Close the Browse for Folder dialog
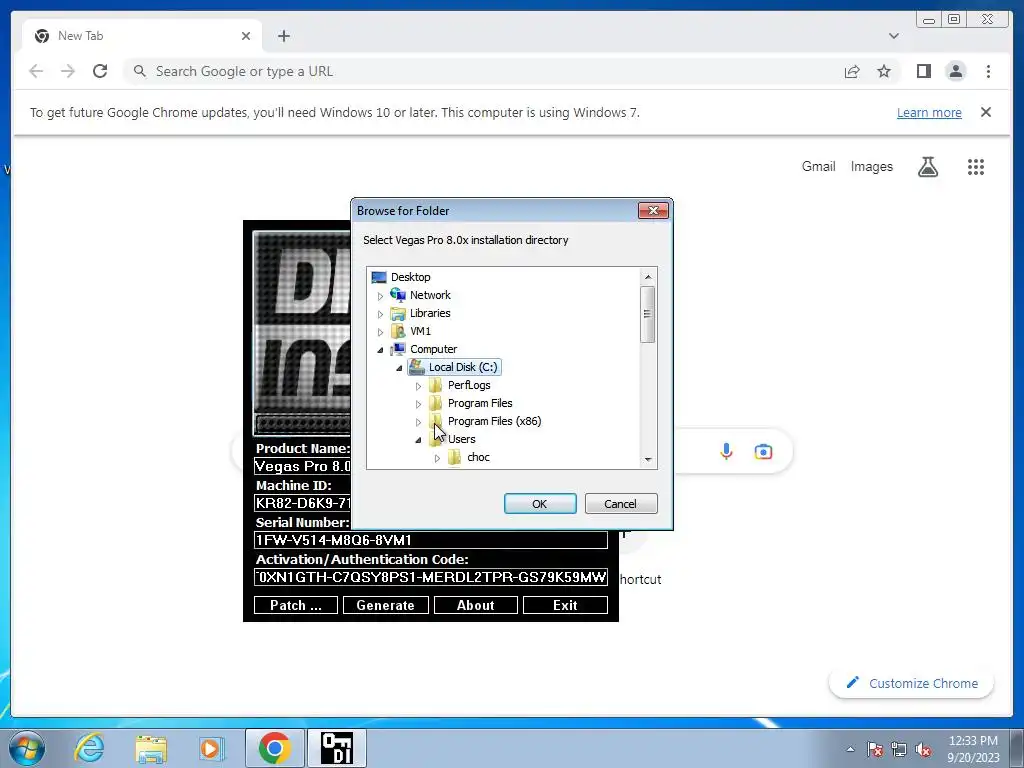This screenshot has height=768, width=1024. 652,210
